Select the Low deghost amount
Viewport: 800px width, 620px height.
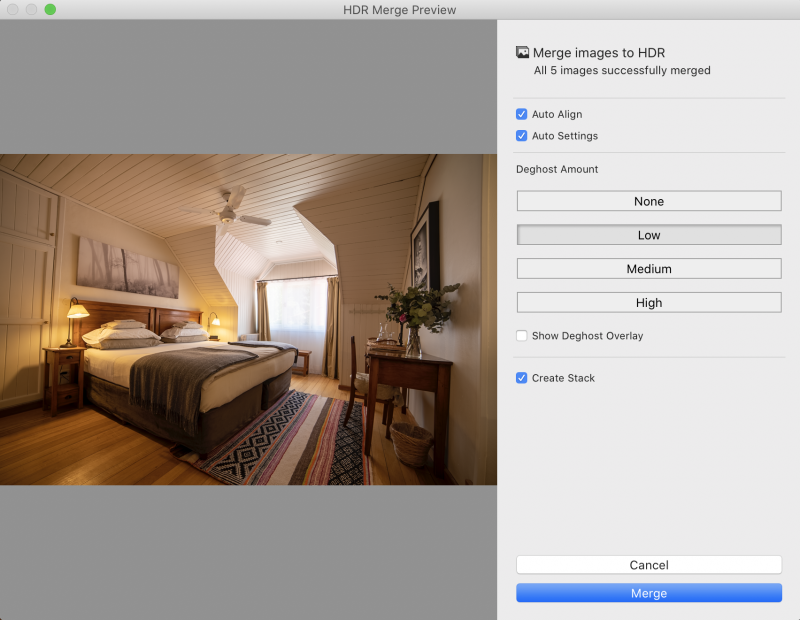coord(648,235)
